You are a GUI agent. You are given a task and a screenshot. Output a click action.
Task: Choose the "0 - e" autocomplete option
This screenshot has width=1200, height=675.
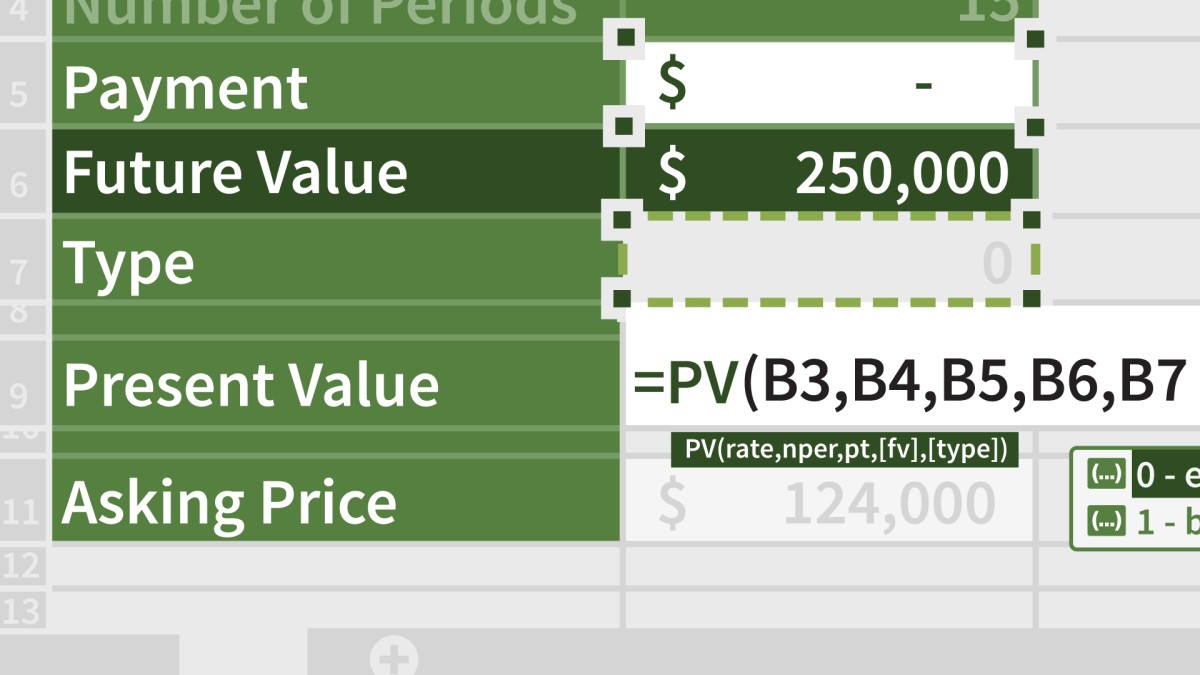coord(1166,476)
